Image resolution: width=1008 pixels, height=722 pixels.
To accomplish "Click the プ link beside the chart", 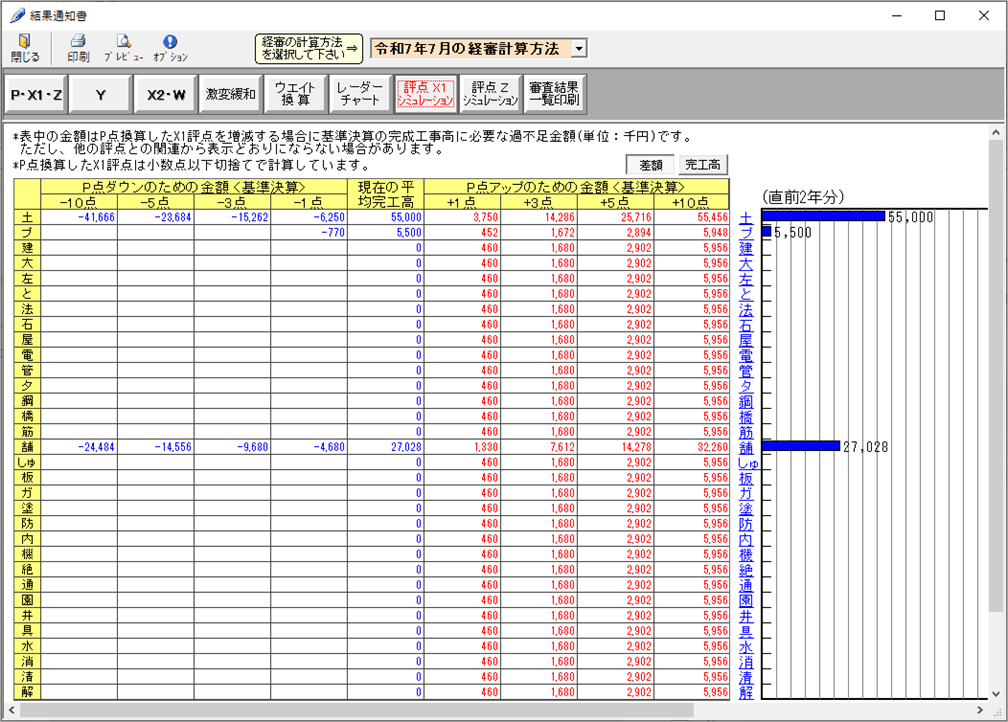I will pos(746,233).
